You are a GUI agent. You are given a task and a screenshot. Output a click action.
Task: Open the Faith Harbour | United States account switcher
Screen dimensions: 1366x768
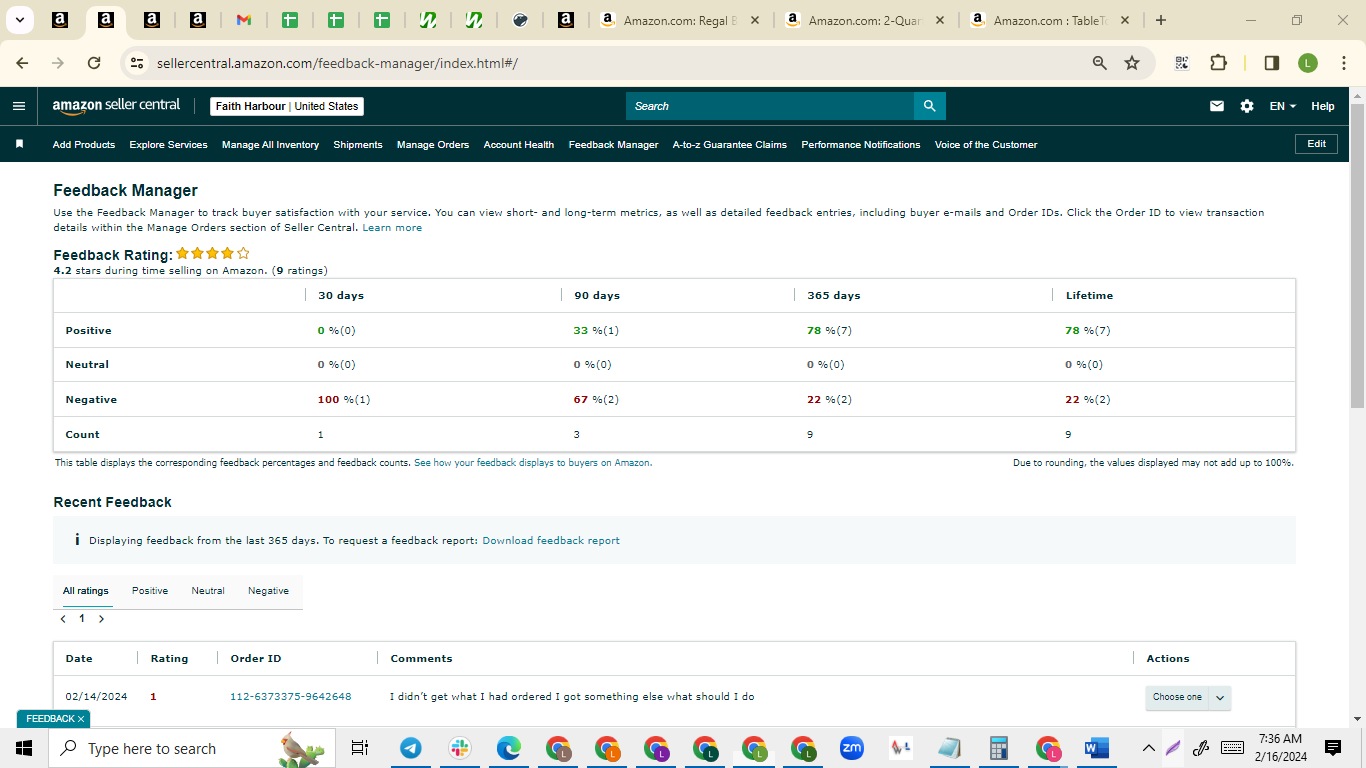click(x=287, y=106)
